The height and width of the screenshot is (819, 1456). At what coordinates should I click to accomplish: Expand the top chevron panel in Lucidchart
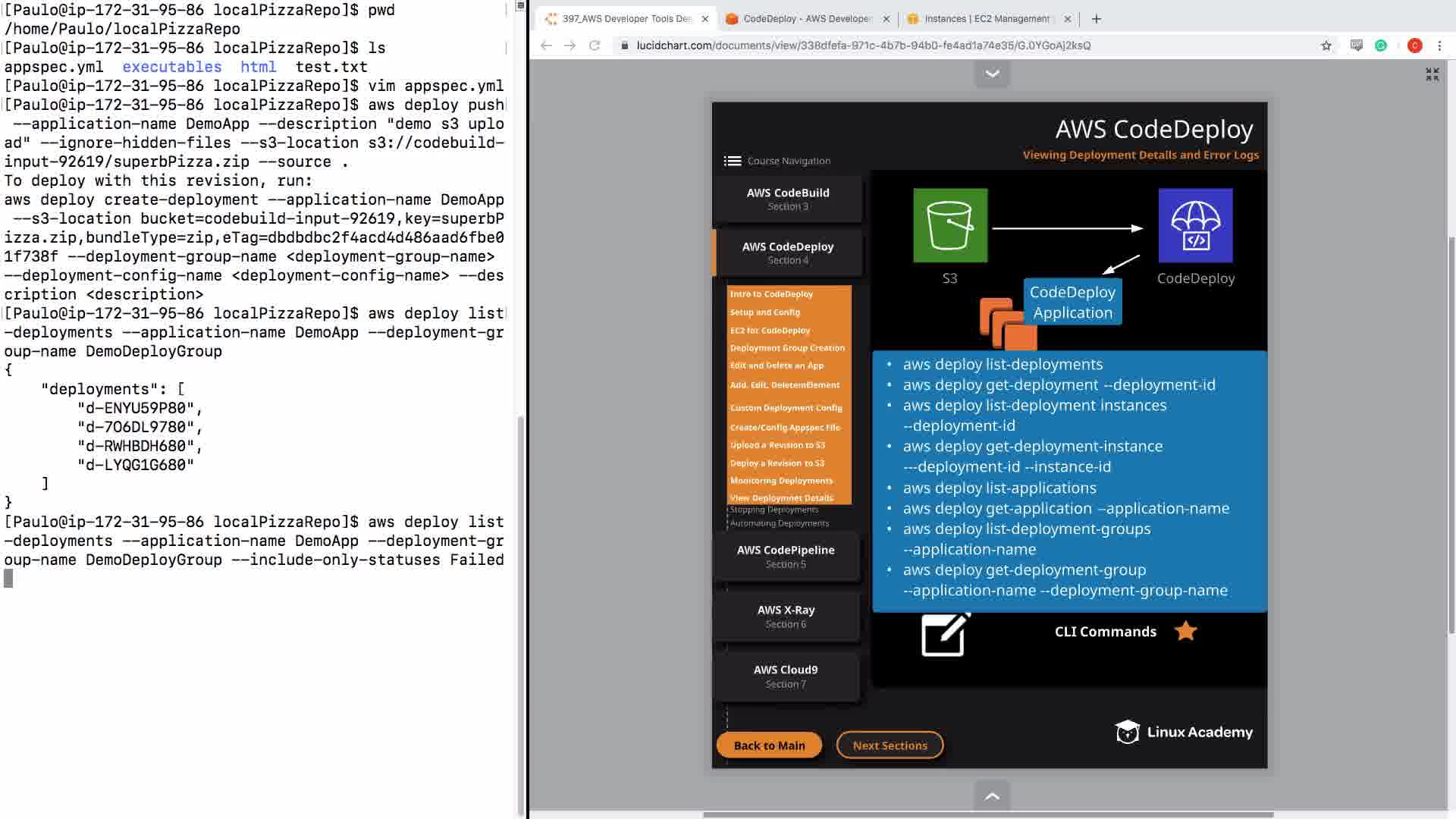click(x=992, y=74)
